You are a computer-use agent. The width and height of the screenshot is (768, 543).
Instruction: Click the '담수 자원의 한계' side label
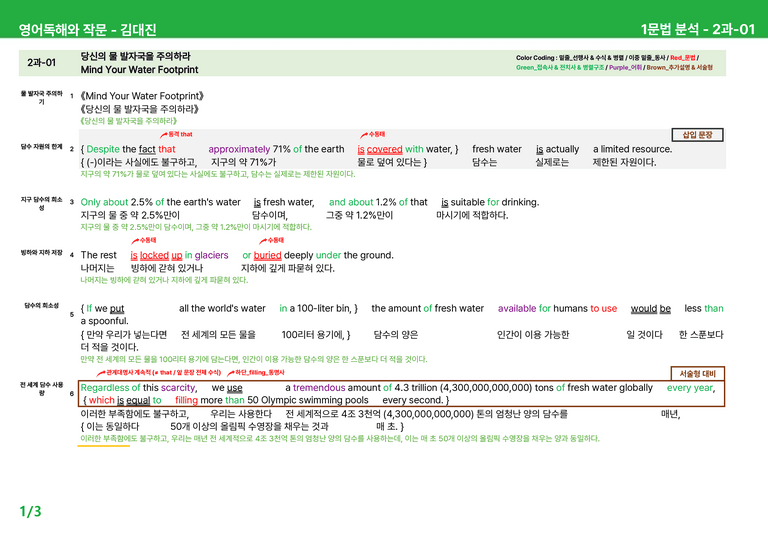(42, 146)
